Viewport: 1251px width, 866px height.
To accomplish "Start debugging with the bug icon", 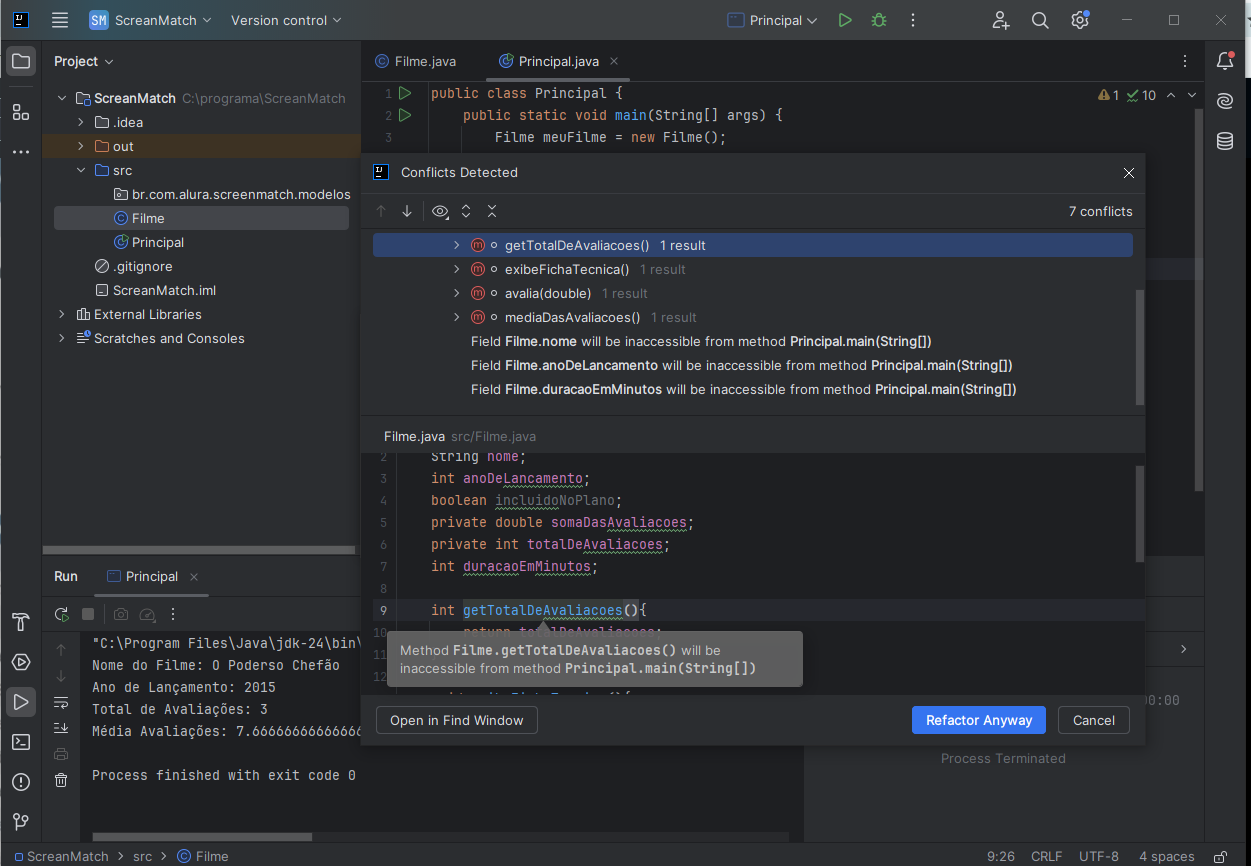I will click(x=879, y=20).
